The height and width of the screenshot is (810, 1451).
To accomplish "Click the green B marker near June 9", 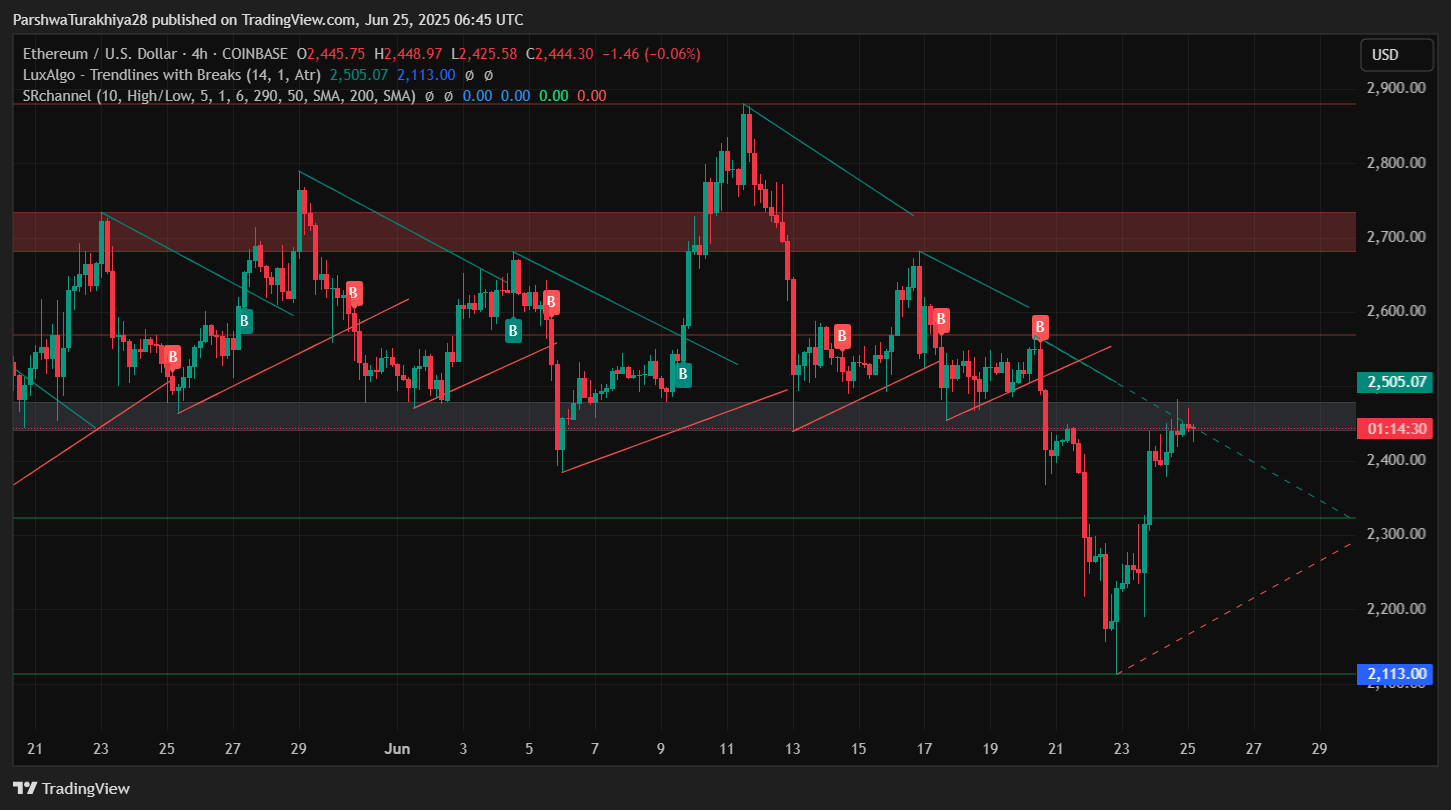I will [x=682, y=375].
